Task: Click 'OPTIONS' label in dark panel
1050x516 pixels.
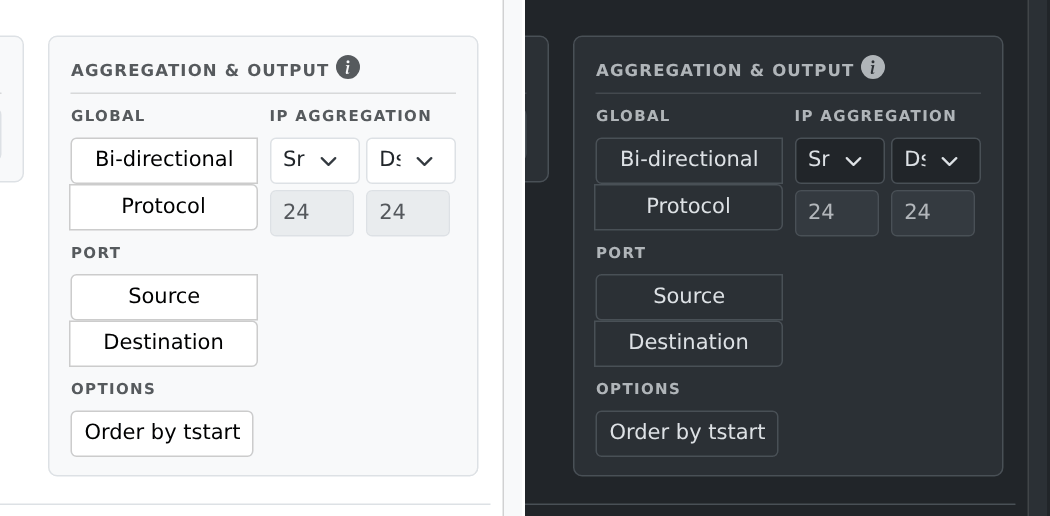Action: [638, 389]
